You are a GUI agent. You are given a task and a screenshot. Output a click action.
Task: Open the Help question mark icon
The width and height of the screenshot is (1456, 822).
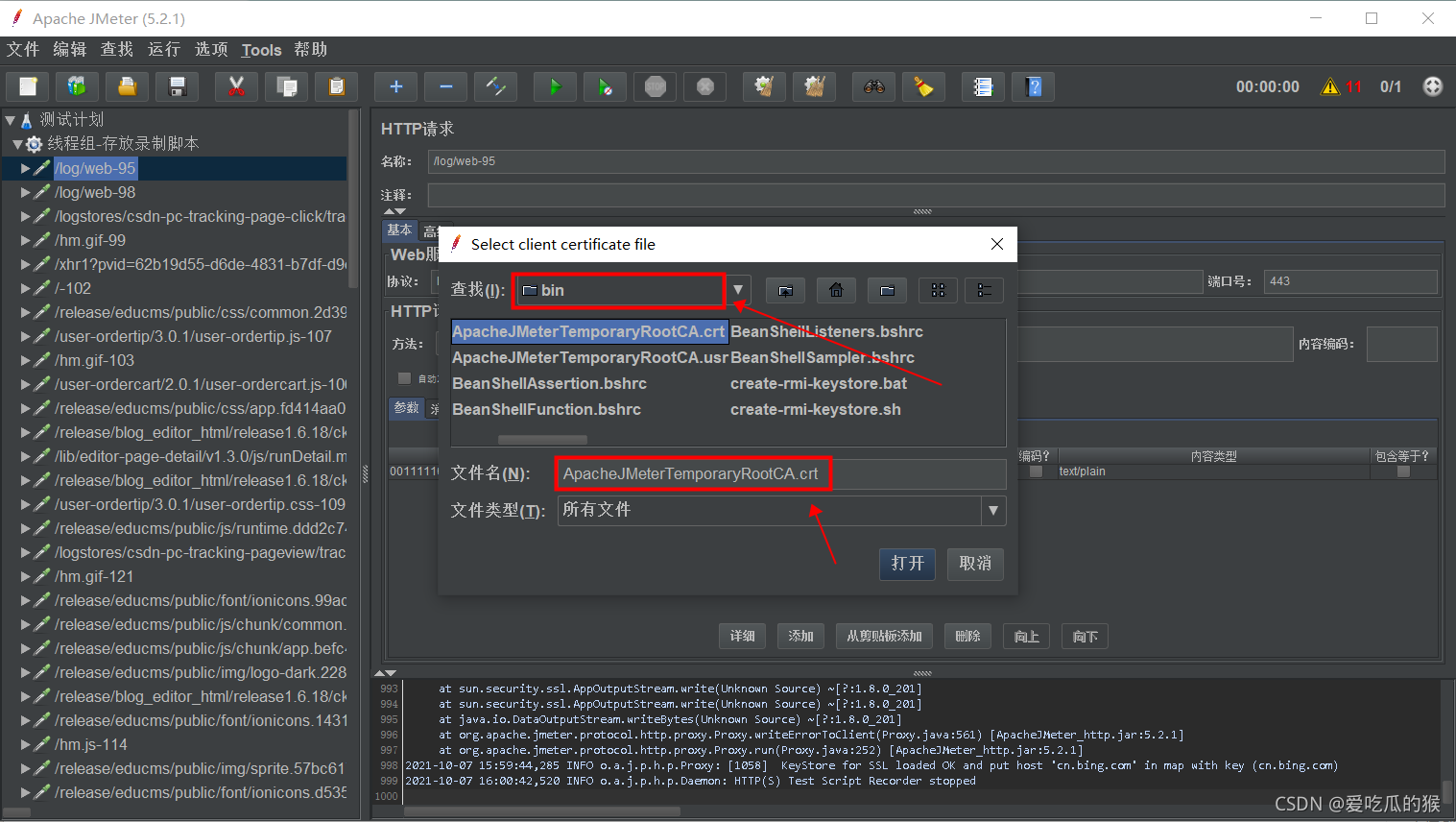[x=1033, y=86]
